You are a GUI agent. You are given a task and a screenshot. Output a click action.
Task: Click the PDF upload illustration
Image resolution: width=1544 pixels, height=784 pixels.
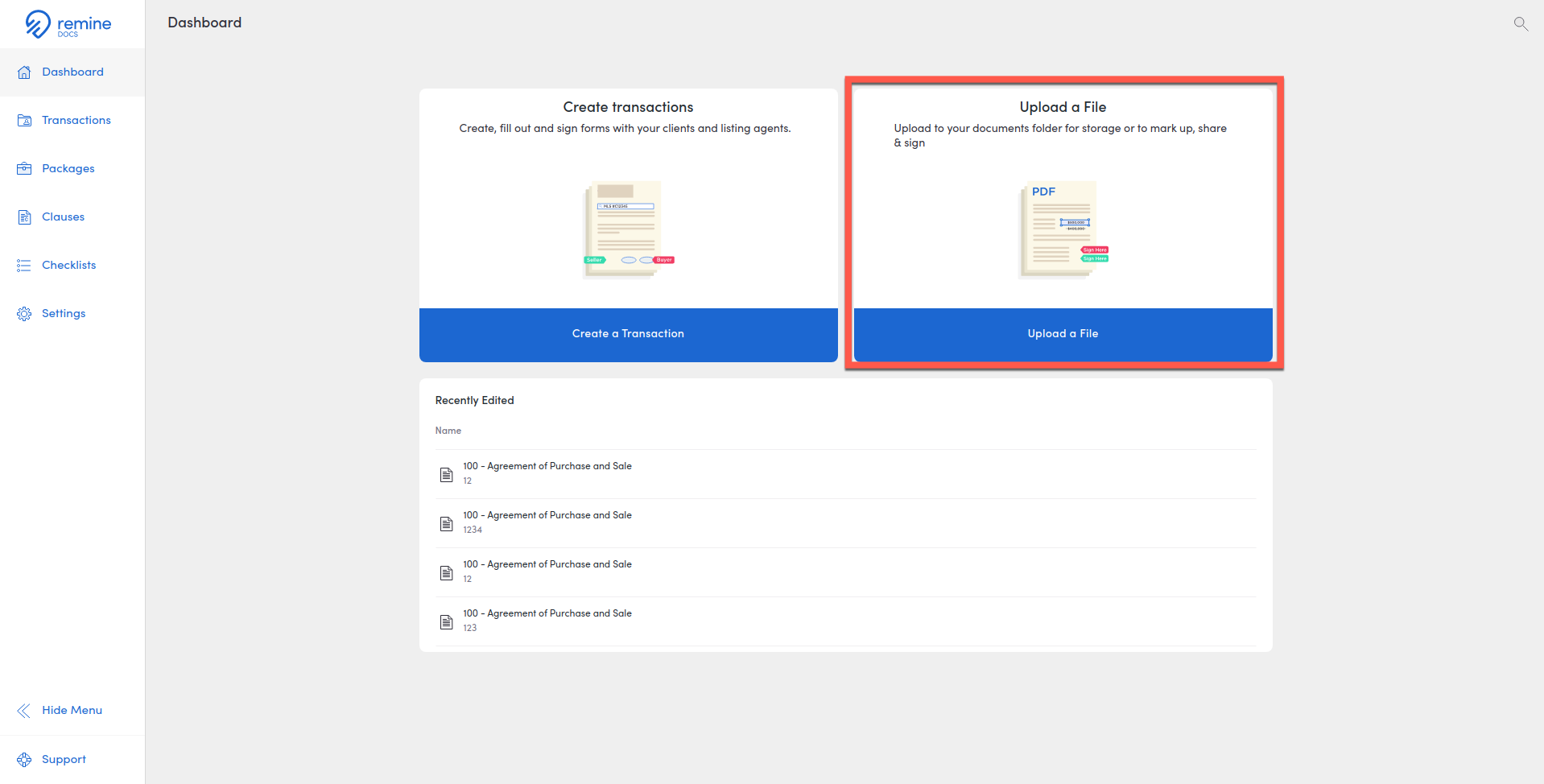(x=1063, y=229)
